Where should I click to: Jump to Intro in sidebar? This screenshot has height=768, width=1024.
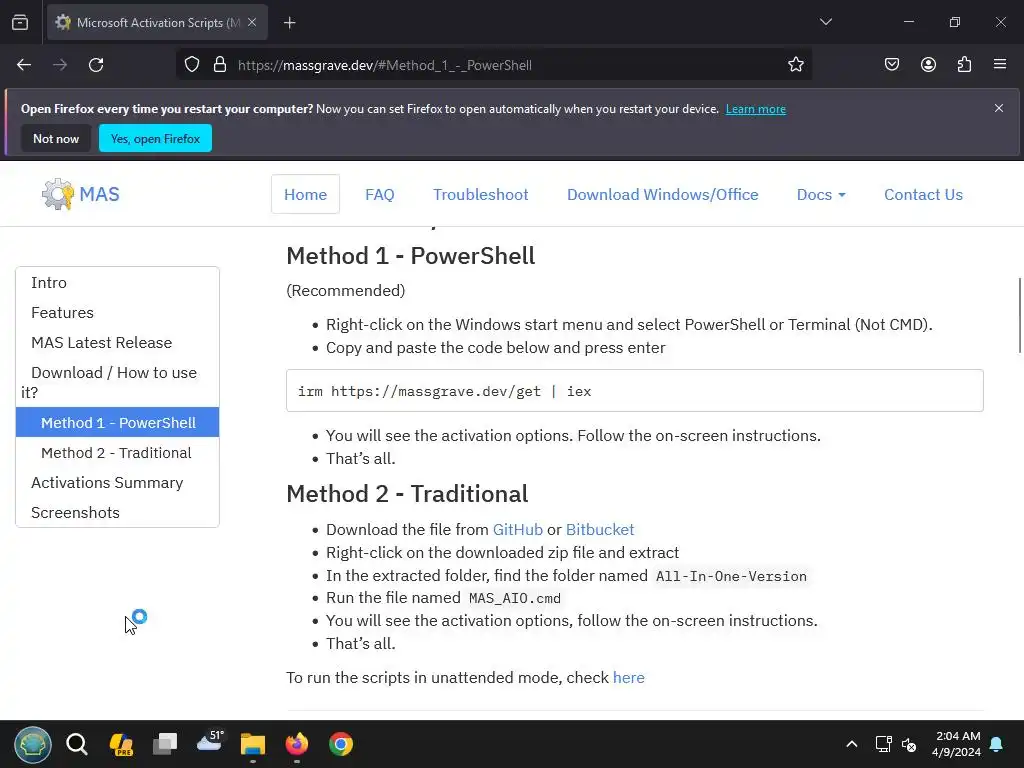pyautogui.click(x=49, y=283)
